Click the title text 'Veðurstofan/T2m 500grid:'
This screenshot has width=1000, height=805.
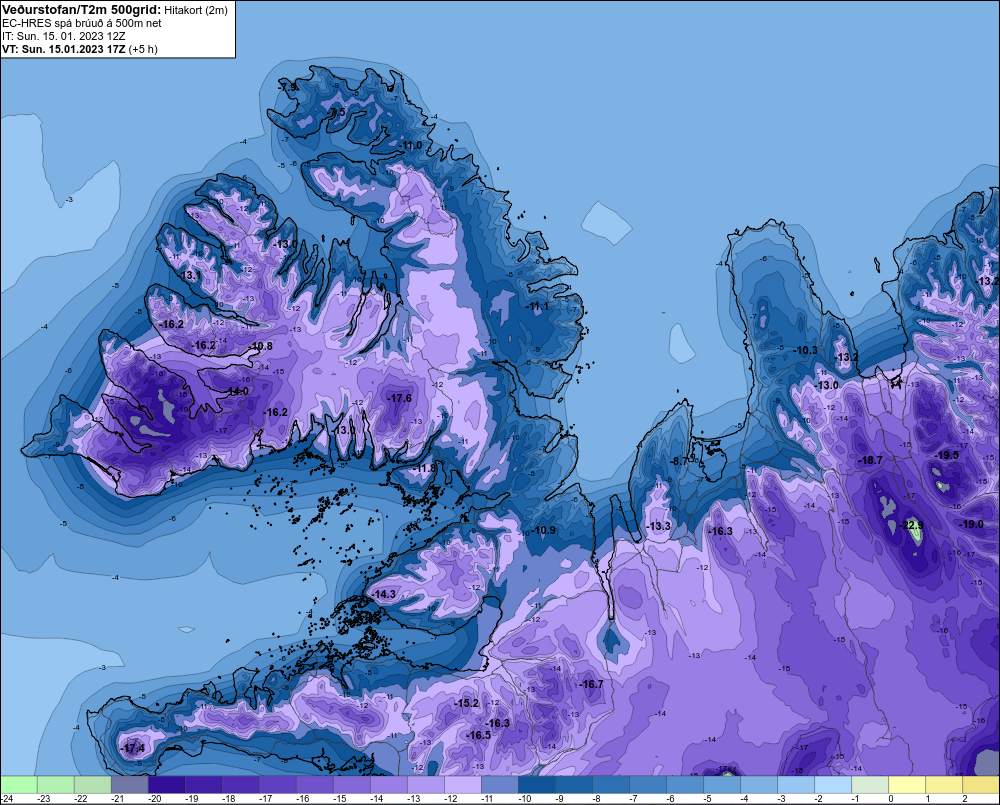[80, 10]
